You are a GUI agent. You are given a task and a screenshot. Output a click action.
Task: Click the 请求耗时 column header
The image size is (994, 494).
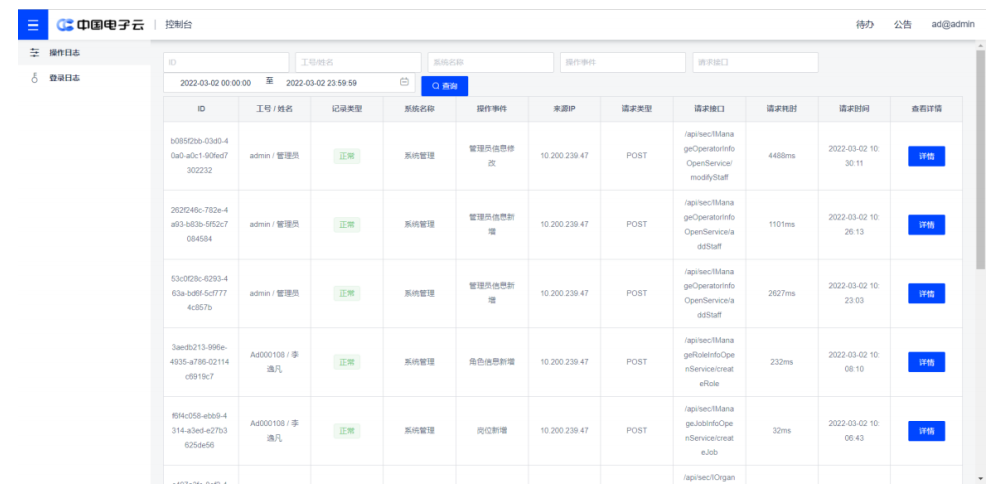coord(782,109)
